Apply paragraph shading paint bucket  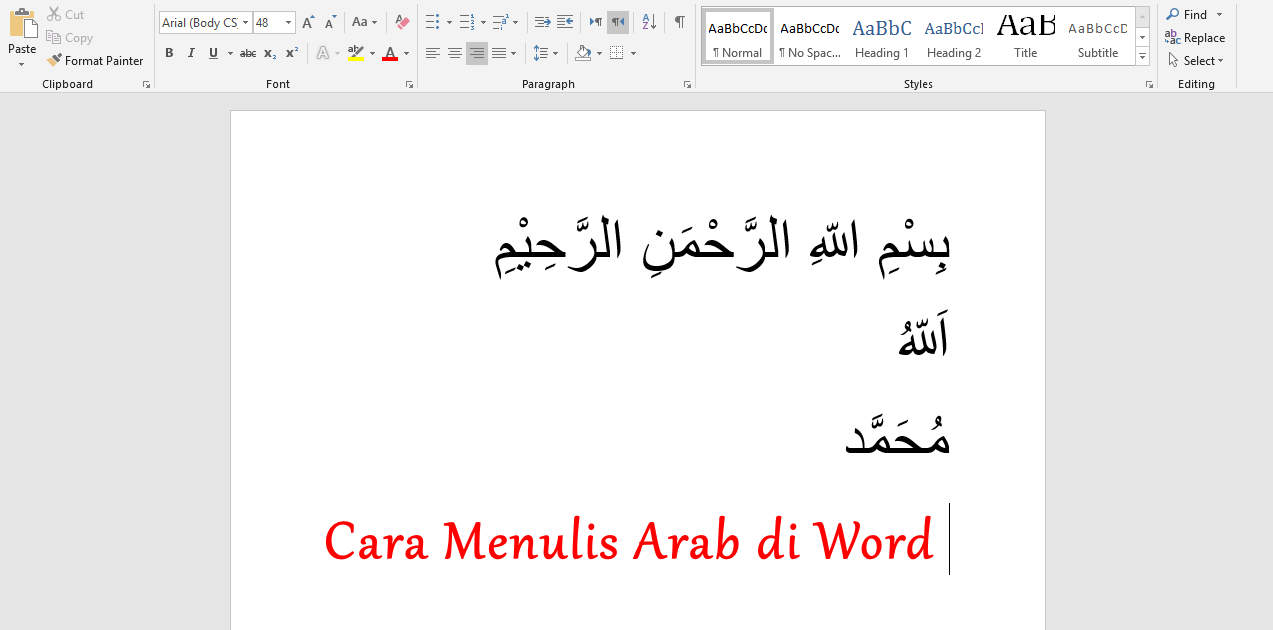point(584,53)
